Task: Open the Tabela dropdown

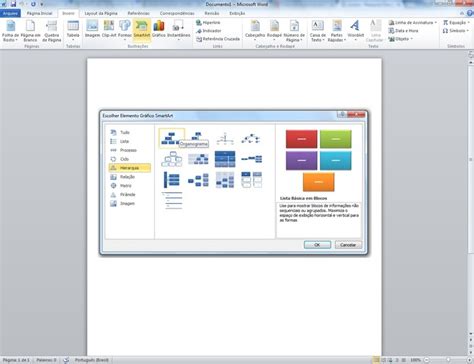Action: click(x=73, y=31)
